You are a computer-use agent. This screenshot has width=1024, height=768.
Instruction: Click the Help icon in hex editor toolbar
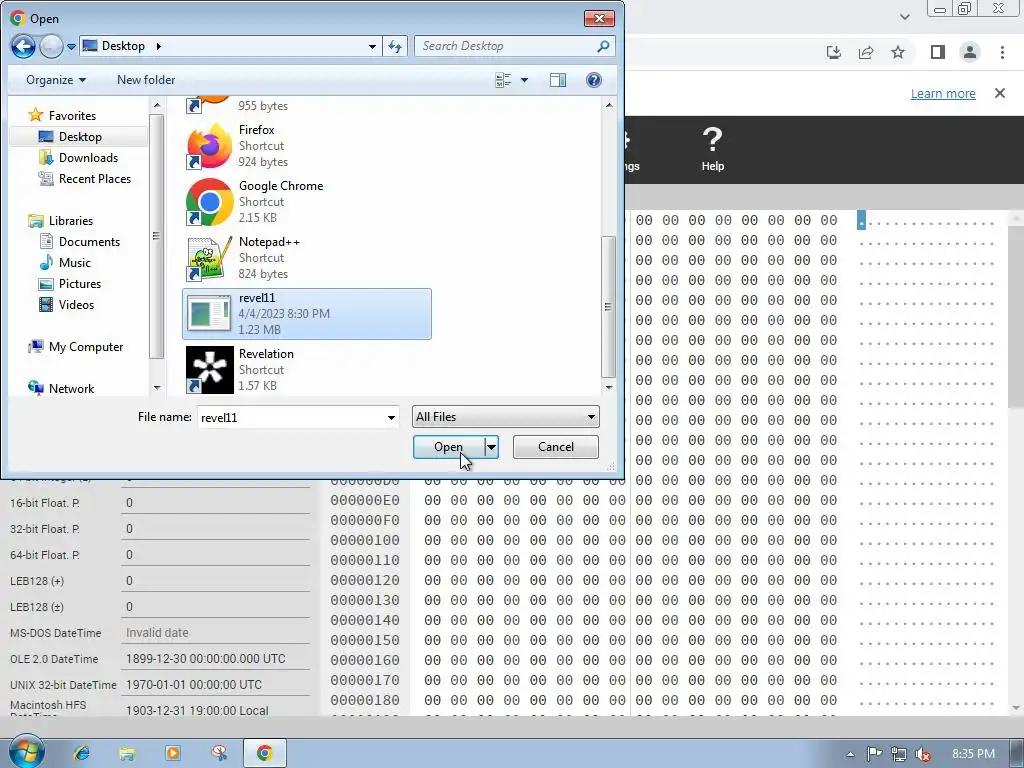click(x=712, y=149)
